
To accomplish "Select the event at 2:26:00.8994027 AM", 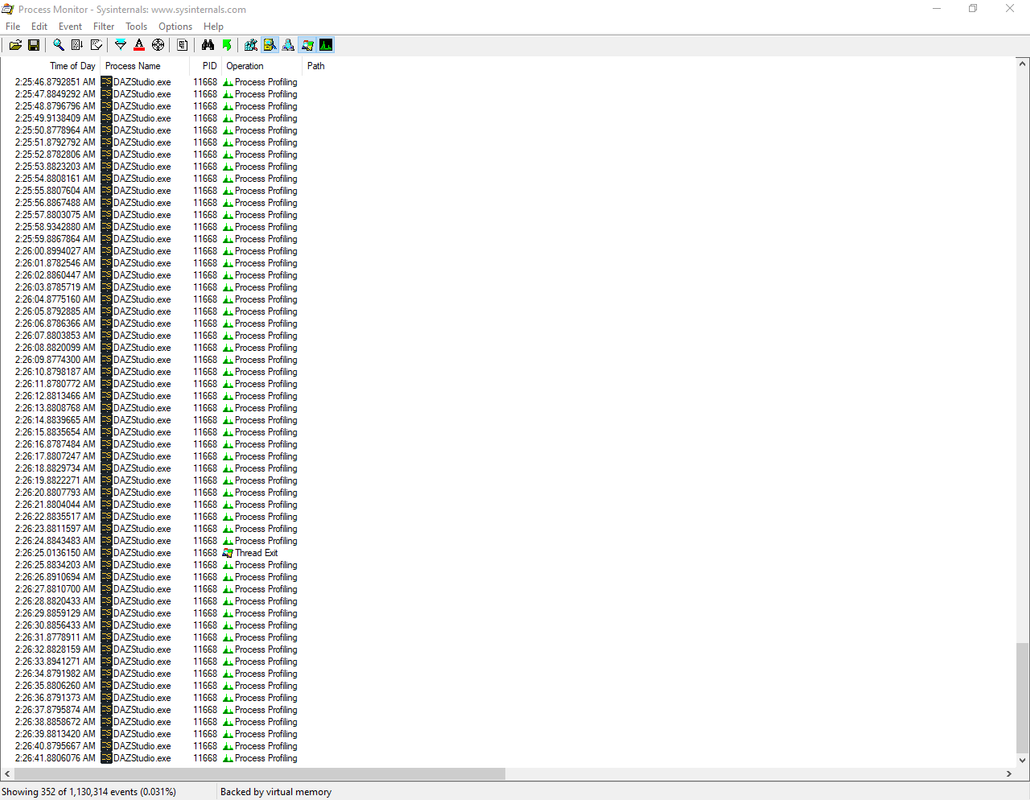I will coord(508,251).
